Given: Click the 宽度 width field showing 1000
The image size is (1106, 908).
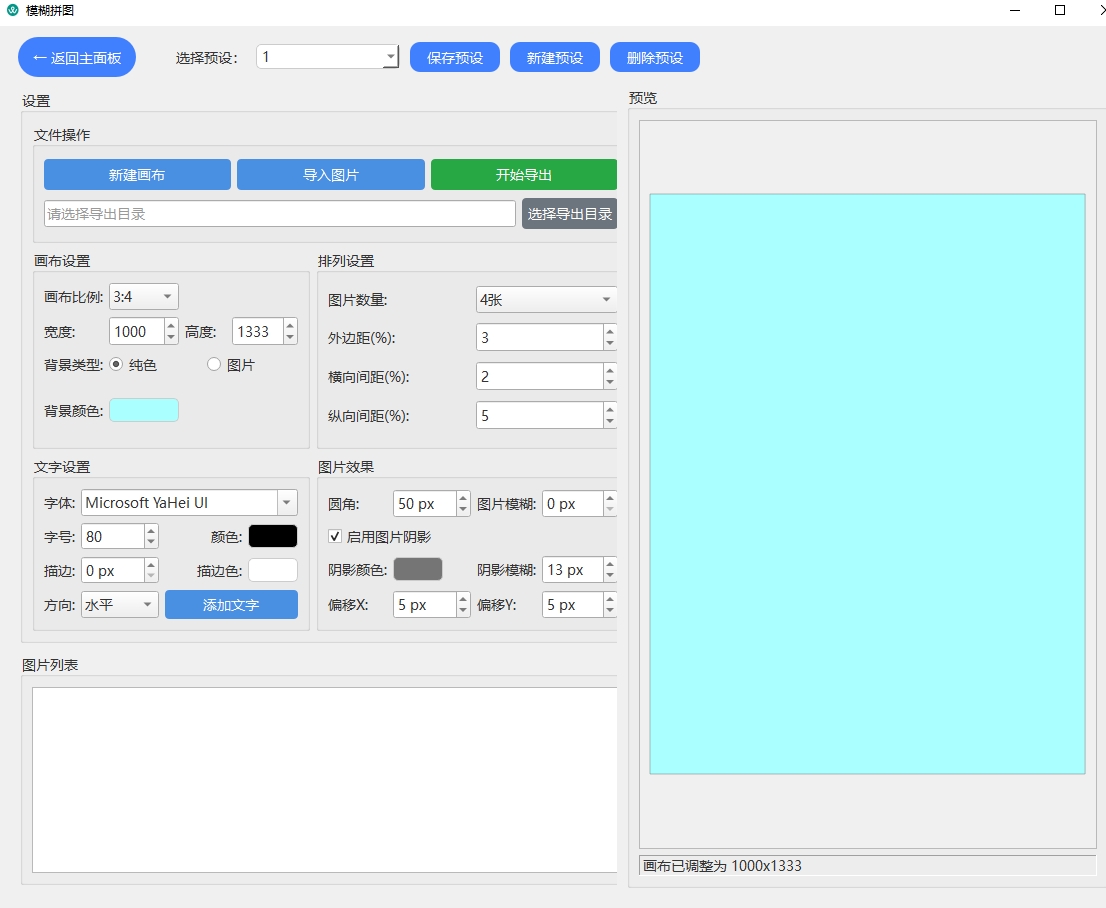Looking at the screenshot, I should click(137, 332).
